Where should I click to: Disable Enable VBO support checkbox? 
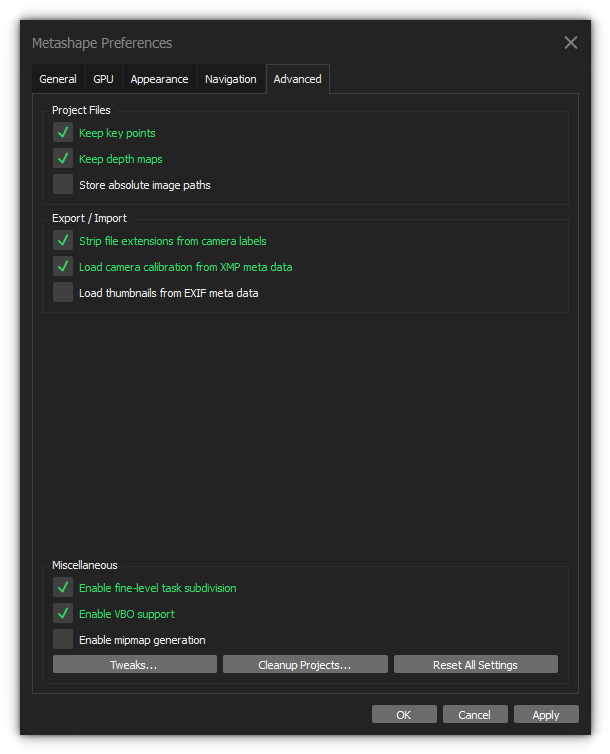click(x=63, y=614)
